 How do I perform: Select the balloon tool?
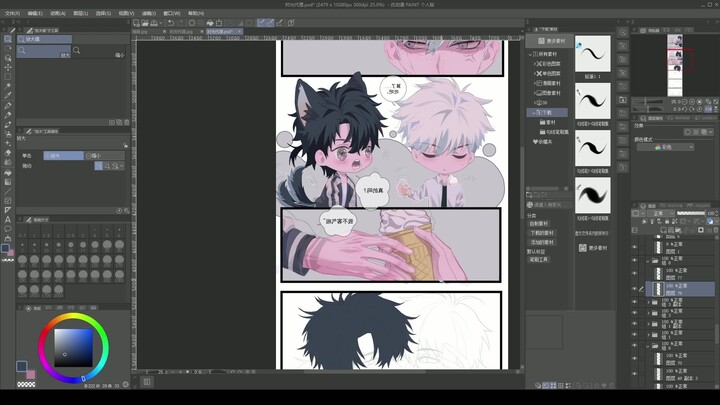click(8, 229)
